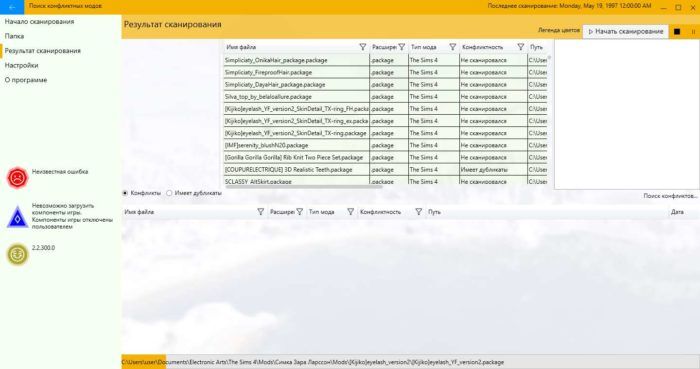Filter the lower table by Имя файла

click(x=261, y=212)
